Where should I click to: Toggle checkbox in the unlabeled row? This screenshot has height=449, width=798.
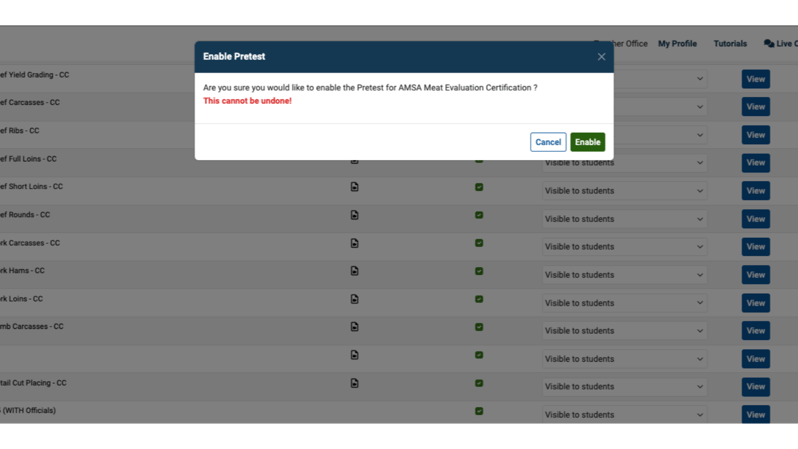[479, 355]
